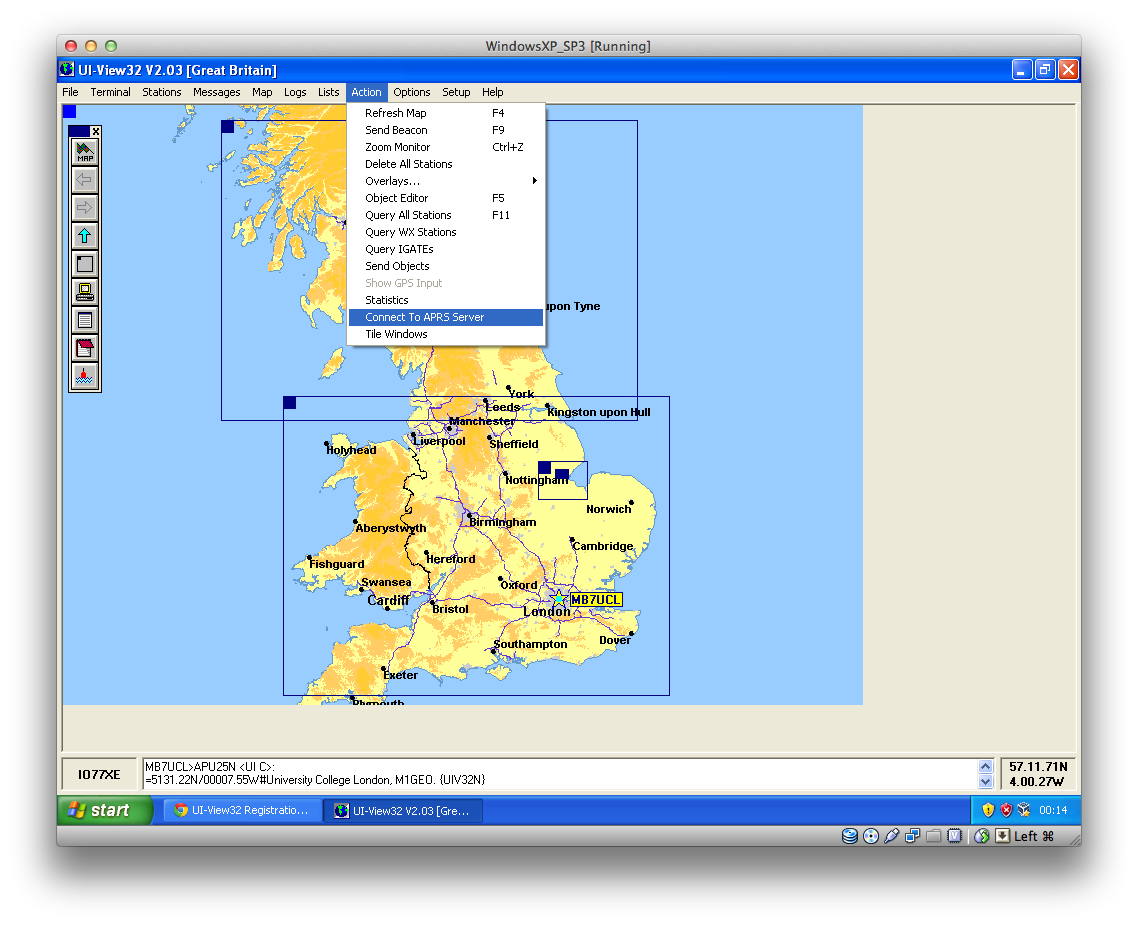Viewport: 1138px width, 925px height.
Task: Choose Query IGATEs menu entry
Action: (446, 249)
